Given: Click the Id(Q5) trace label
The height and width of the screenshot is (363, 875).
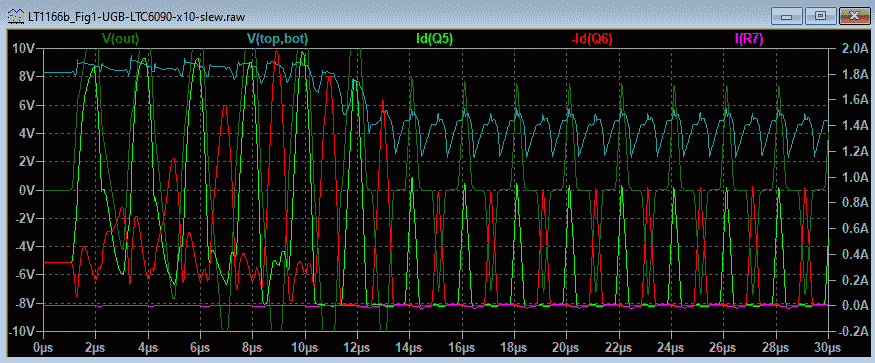Looking at the screenshot, I should pos(435,39).
